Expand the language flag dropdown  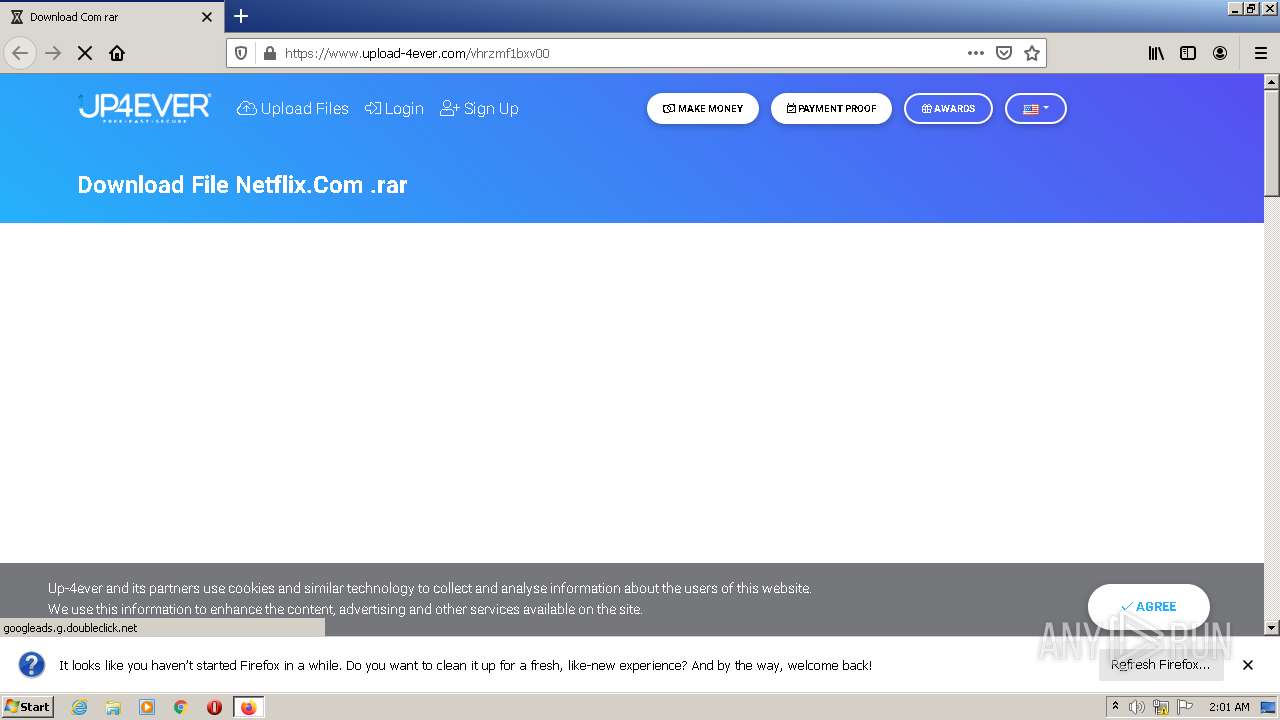[x=1036, y=108]
